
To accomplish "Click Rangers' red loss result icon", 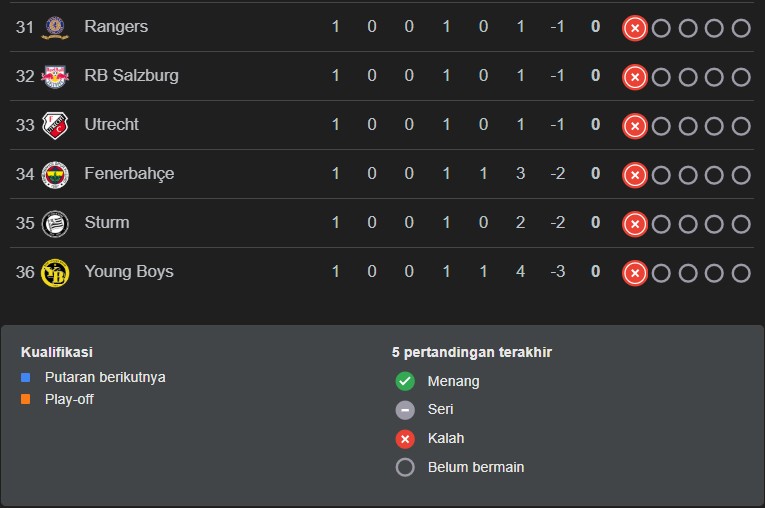I will [634, 28].
